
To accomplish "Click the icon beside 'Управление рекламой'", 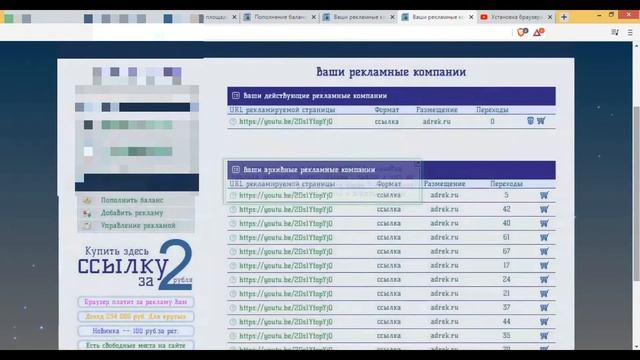I will (x=87, y=226).
